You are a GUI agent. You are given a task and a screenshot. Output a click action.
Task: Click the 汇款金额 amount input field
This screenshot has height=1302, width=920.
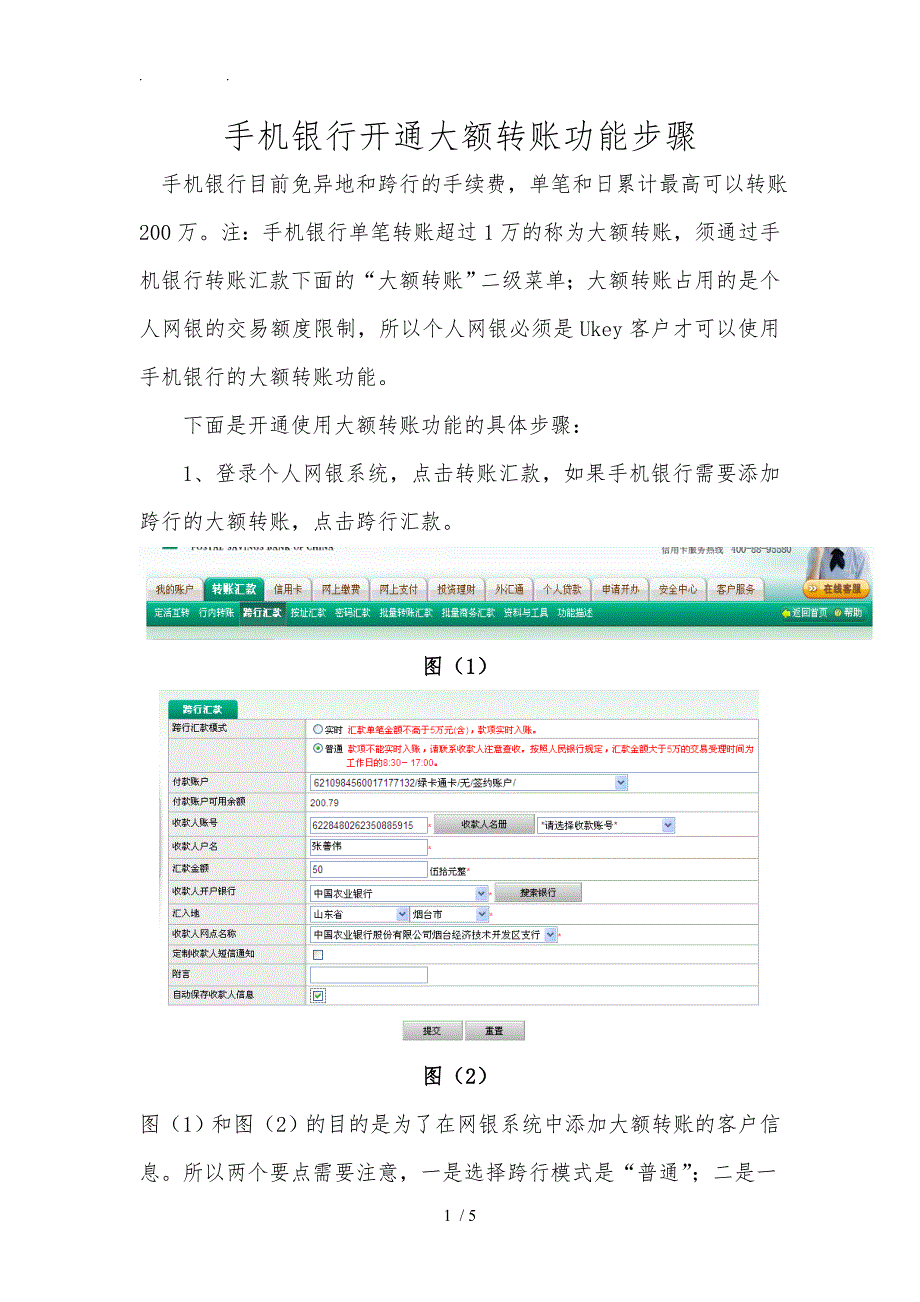[368, 870]
